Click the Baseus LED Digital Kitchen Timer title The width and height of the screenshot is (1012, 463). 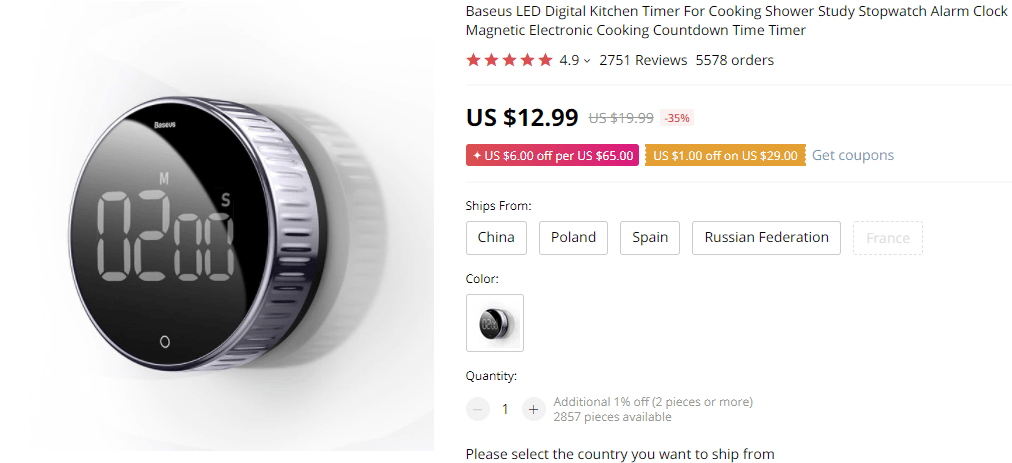(736, 21)
